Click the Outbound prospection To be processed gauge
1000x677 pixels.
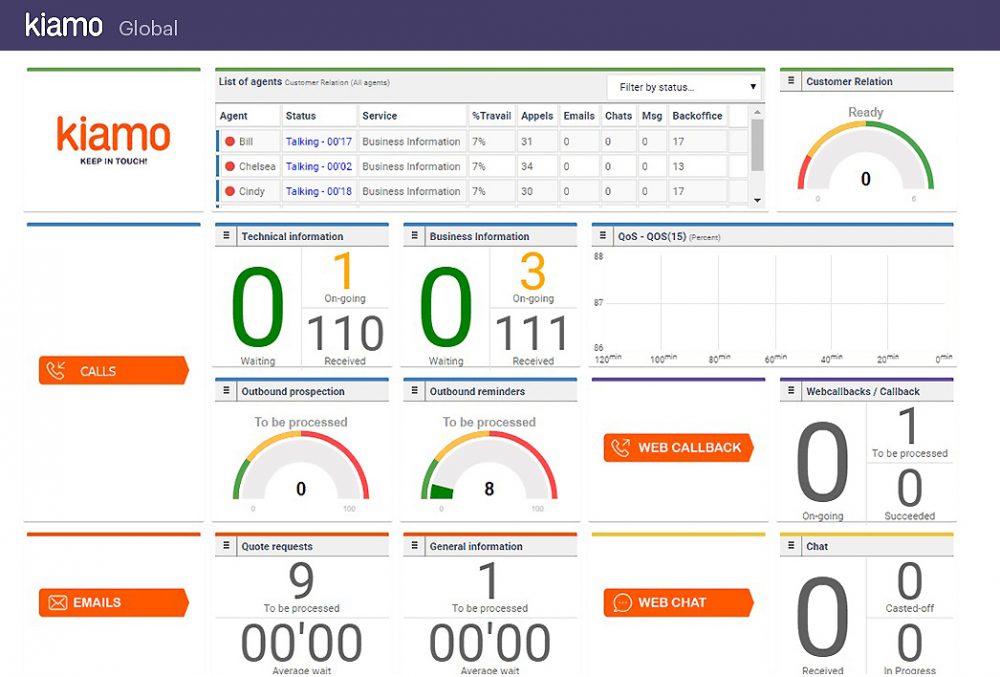(x=301, y=467)
